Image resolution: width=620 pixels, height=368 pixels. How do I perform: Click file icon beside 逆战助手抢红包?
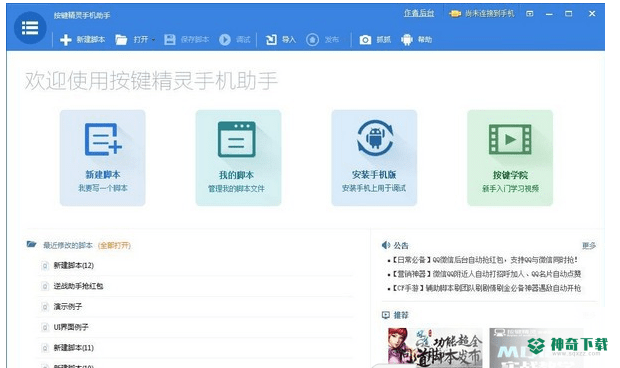click(x=45, y=286)
